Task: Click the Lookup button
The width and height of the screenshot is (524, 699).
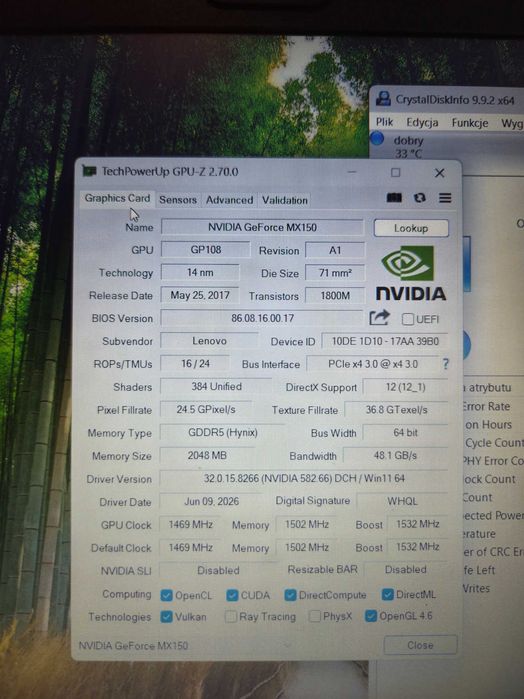Action: click(411, 228)
